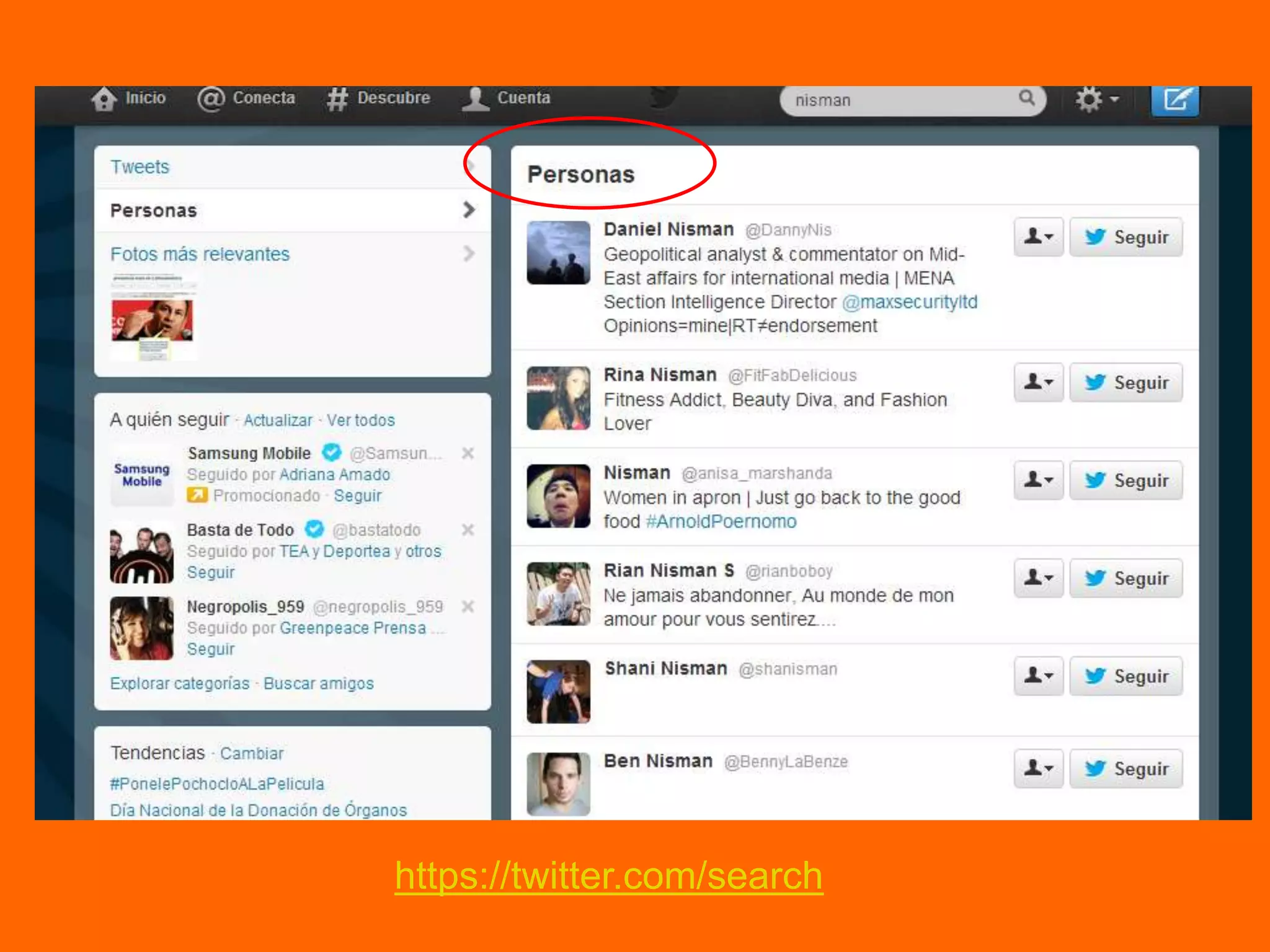The image size is (1270, 952).
Task: Open Shani Nisman user actions dropdown
Action: 1039,676
